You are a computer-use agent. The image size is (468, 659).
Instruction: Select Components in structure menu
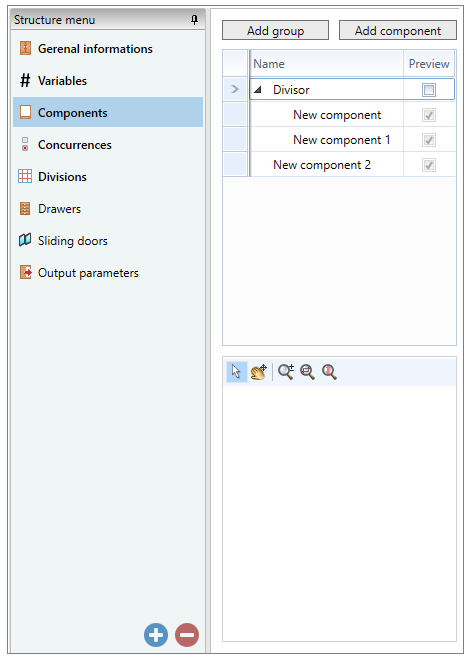[108, 112]
